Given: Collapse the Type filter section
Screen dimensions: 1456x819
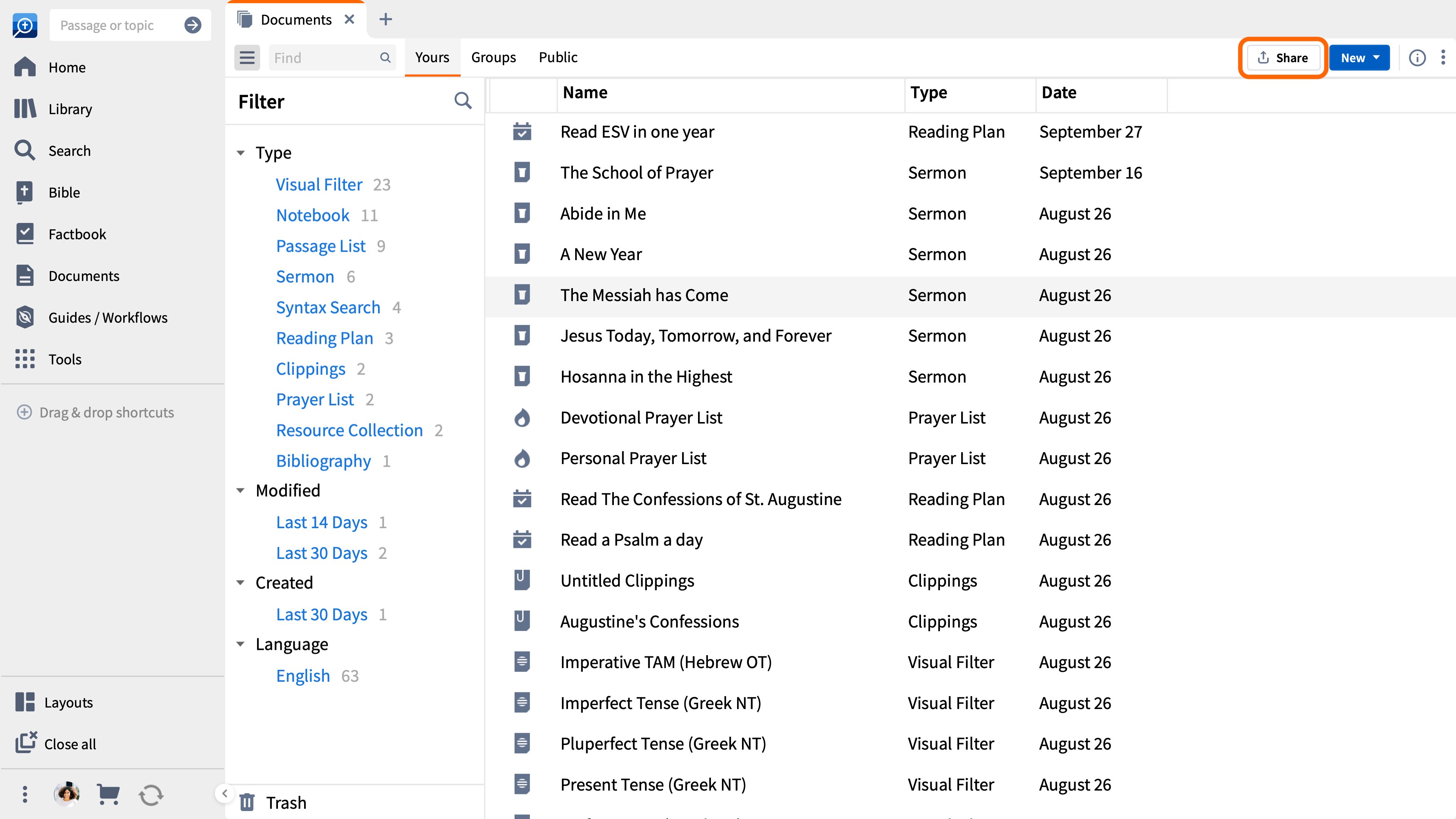Looking at the screenshot, I should tap(241, 152).
